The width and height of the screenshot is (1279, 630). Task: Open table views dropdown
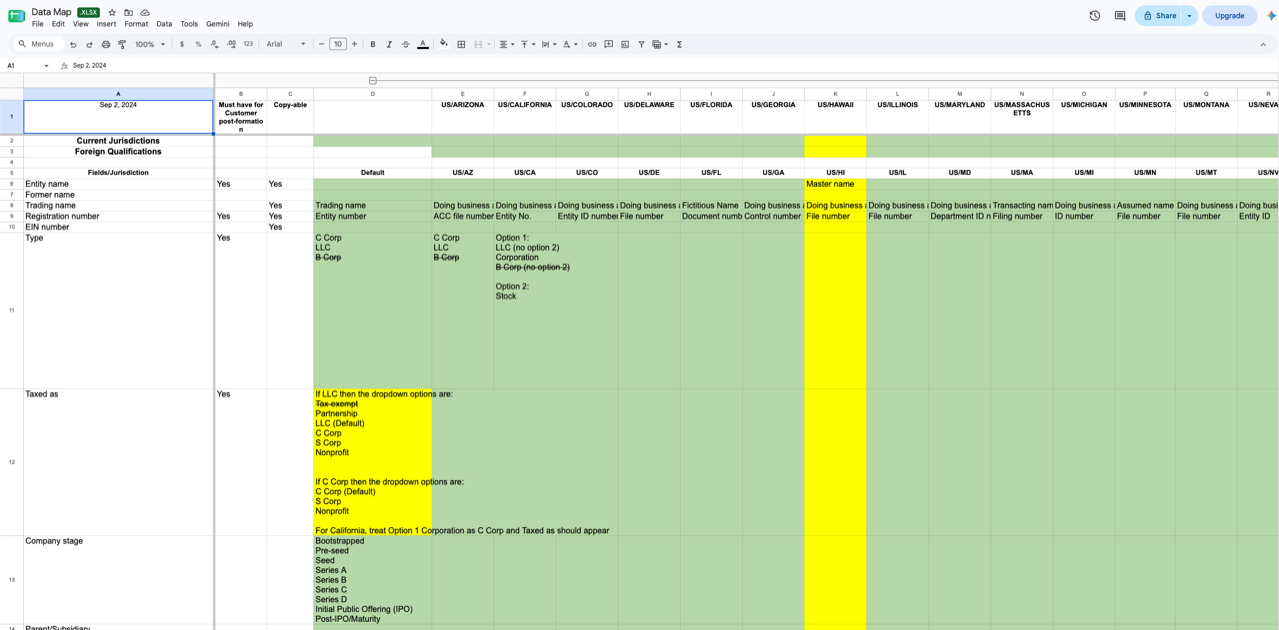coord(659,44)
